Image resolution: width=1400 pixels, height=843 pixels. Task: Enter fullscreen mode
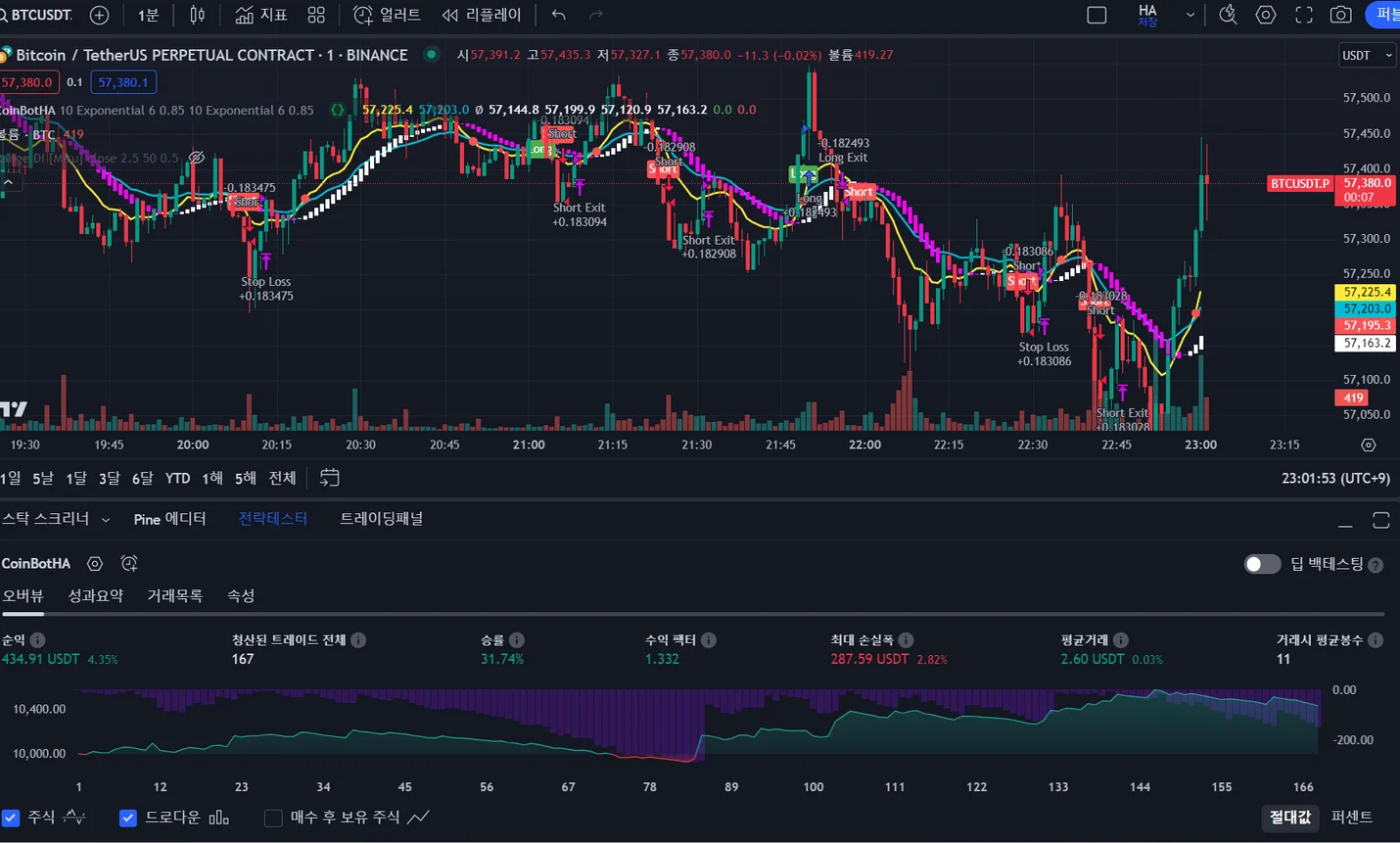pos(1304,15)
